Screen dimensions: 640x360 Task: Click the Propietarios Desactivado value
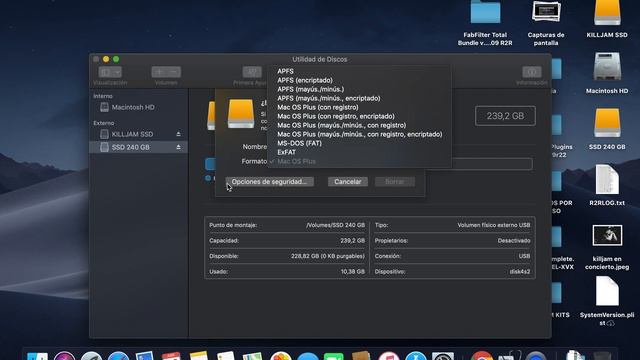pos(514,241)
